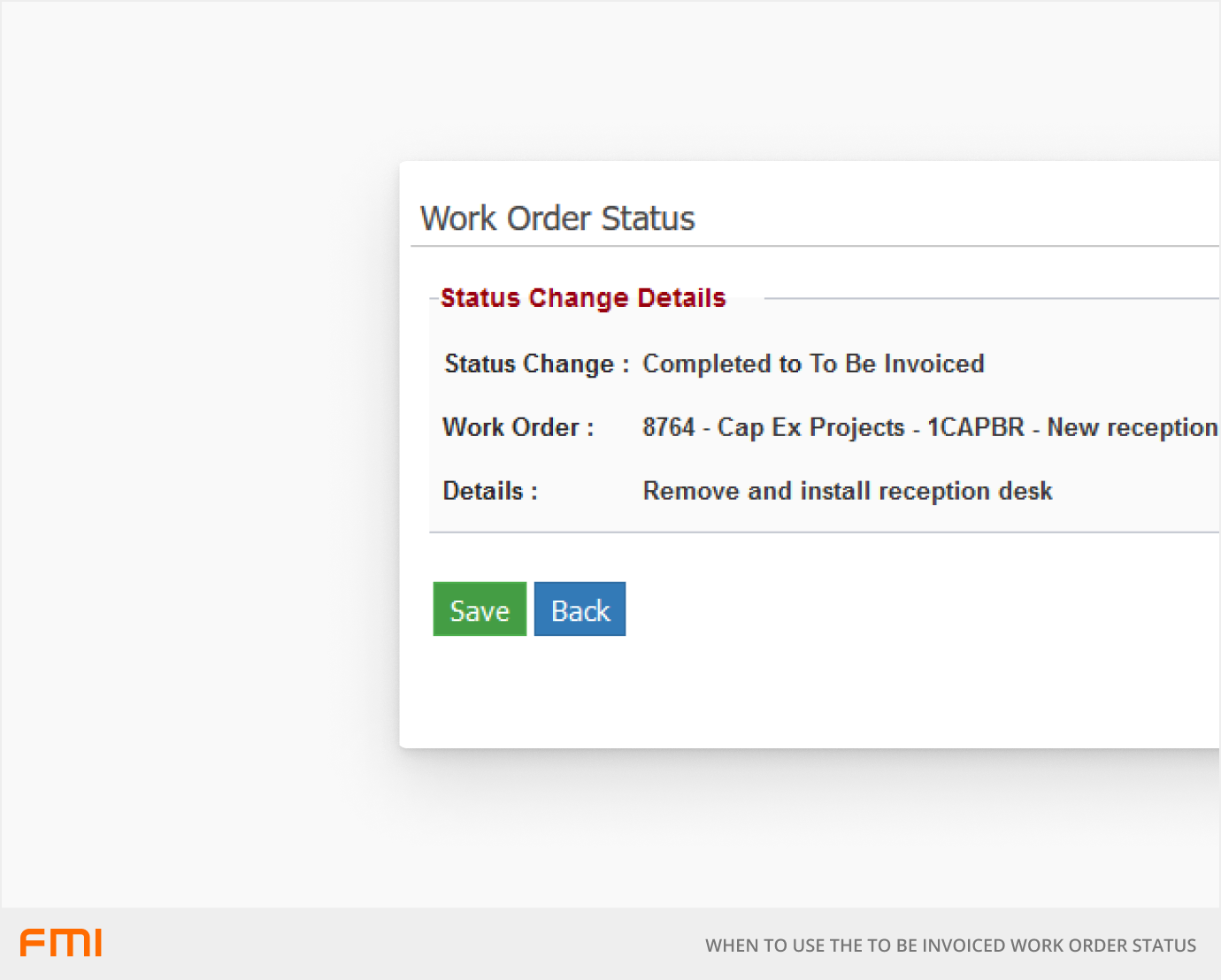The image size is (1221, 980).
Task: Select the Status Change Details heading
Action: 583,298
